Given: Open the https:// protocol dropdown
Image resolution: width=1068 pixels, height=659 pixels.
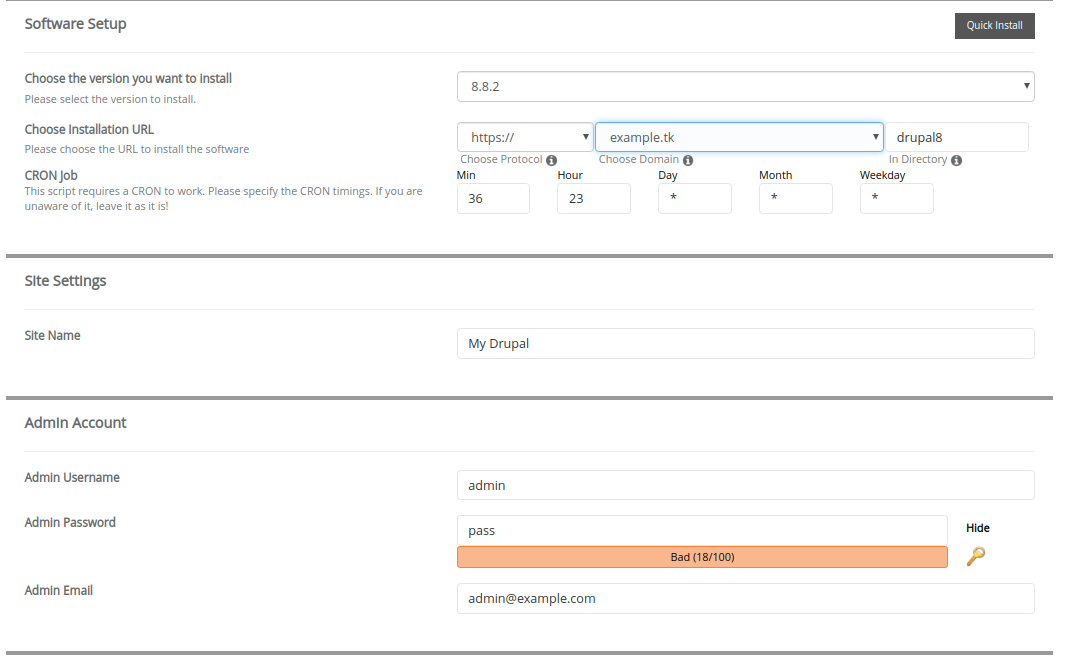Looking at the screenshot, I should point(524,137).
